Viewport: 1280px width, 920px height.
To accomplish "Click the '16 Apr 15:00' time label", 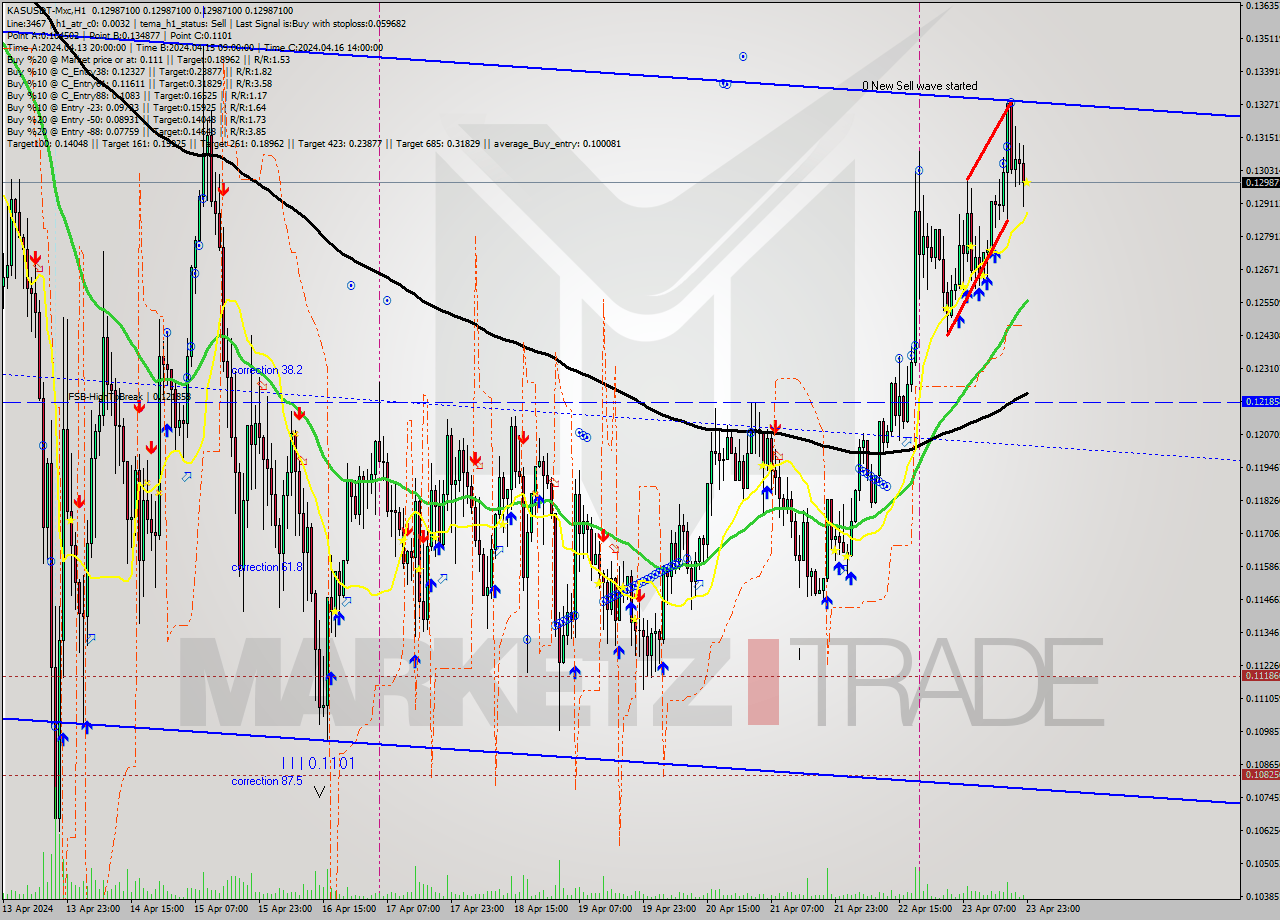I will tap(348, 909).
